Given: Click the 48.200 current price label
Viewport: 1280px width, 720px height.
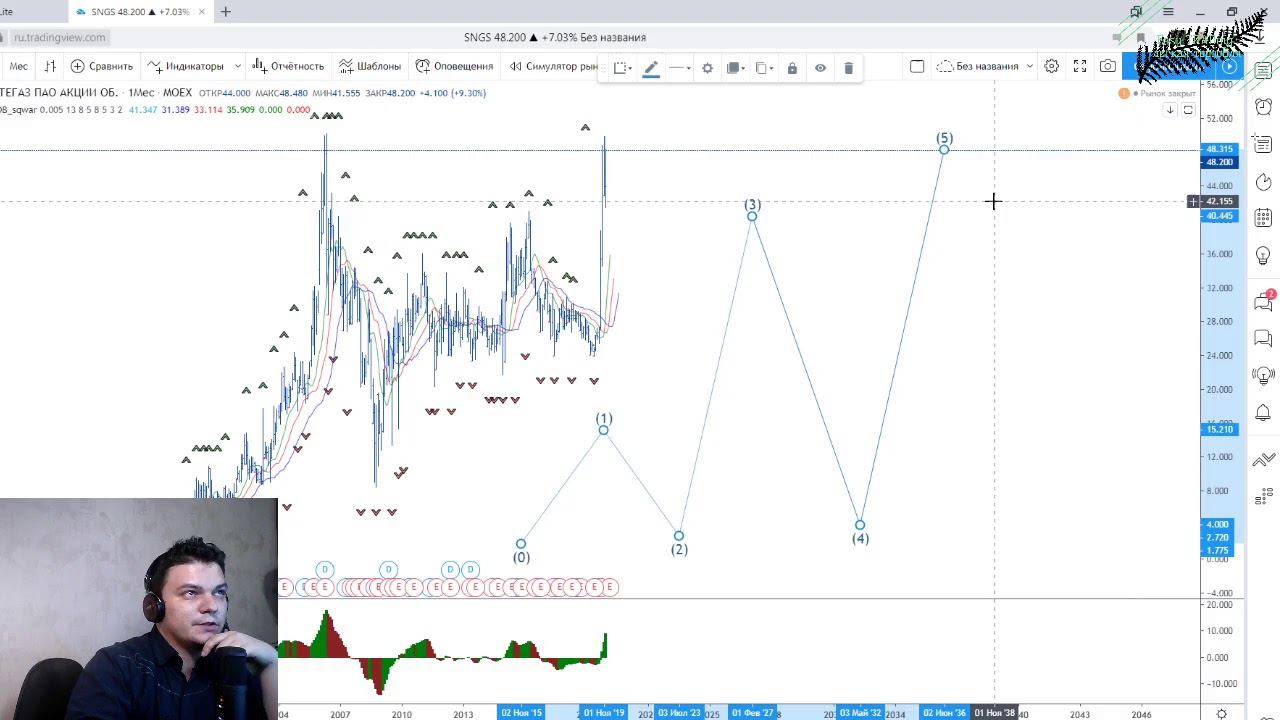Looking at the screenshot, I should [x=1219, y=162].
